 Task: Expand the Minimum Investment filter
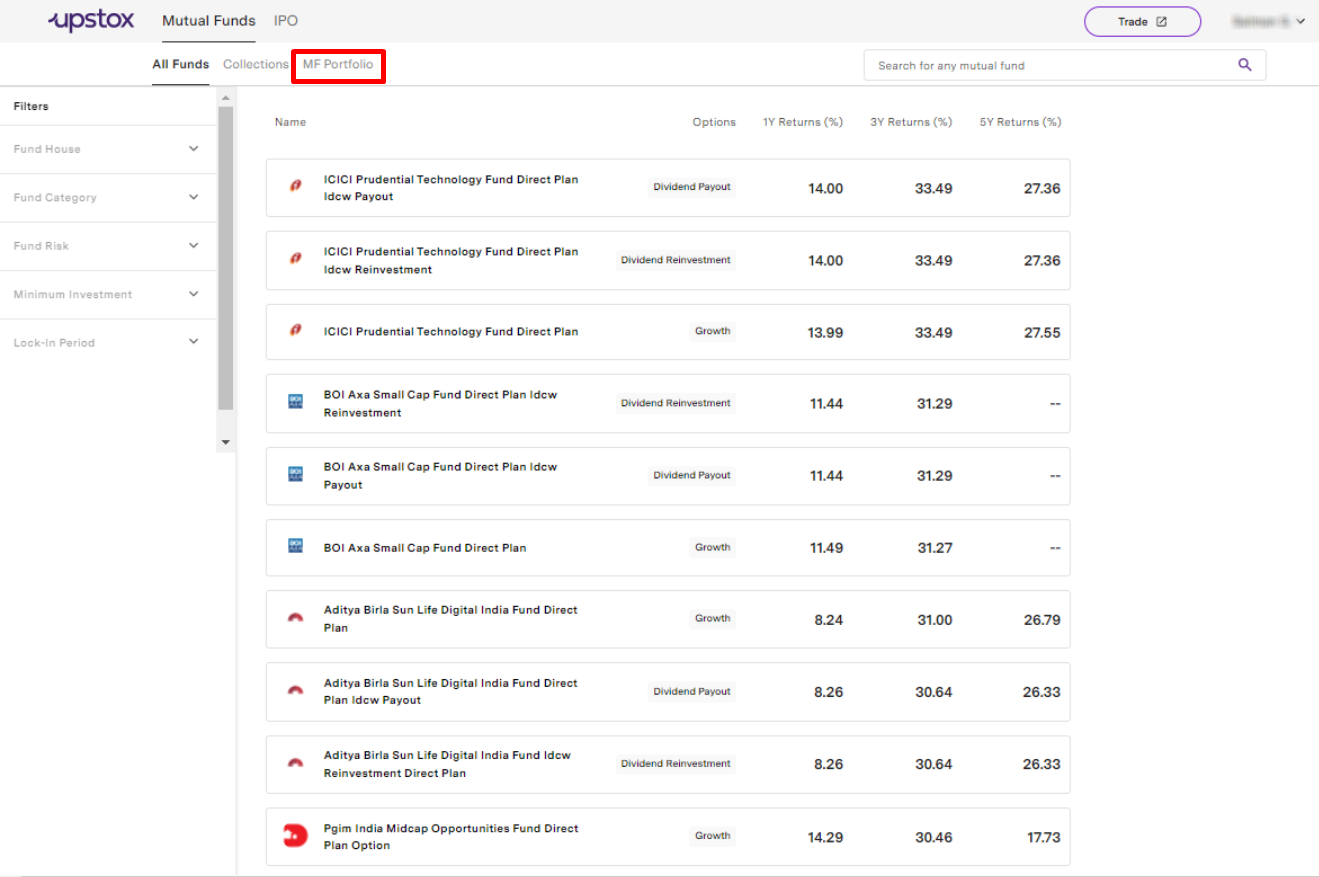pyautogui.click(x=107, y=294)
